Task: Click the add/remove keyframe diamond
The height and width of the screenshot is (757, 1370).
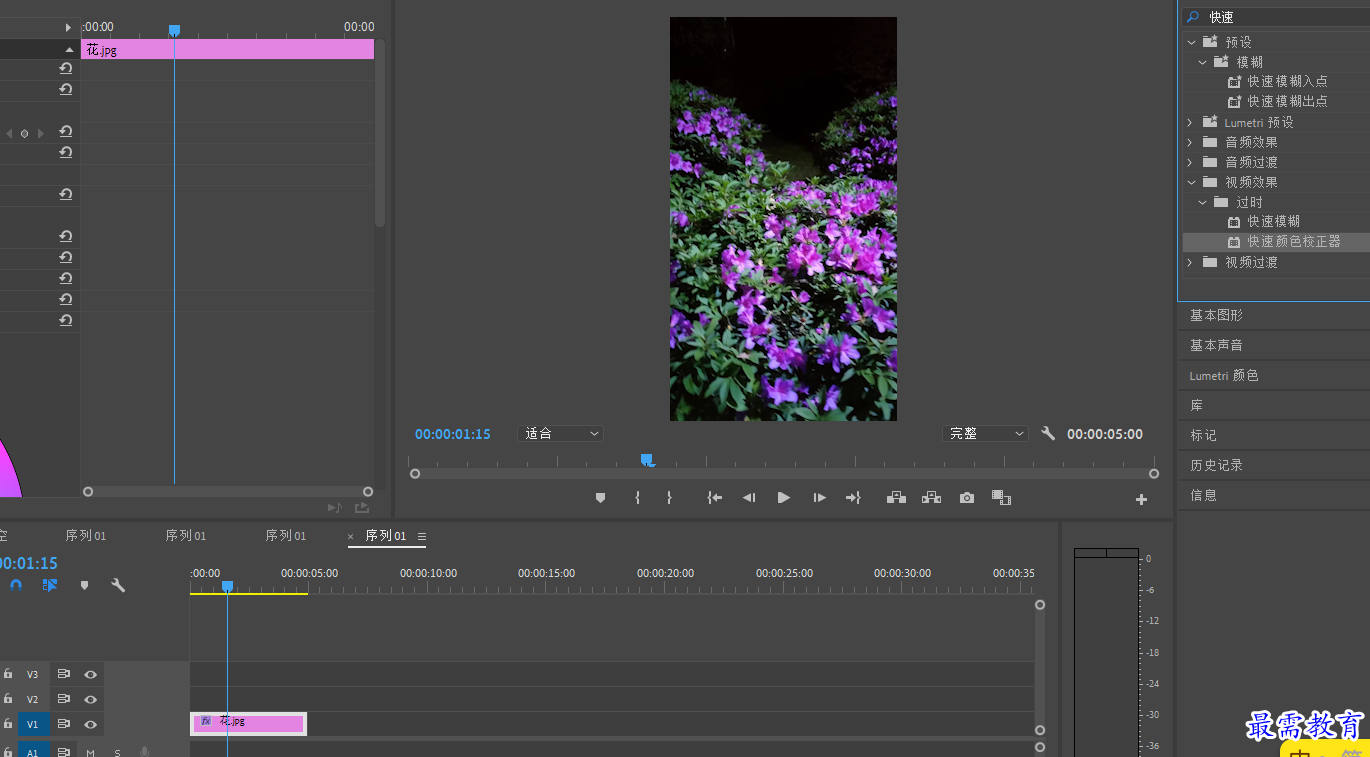Action: (25, 133)
